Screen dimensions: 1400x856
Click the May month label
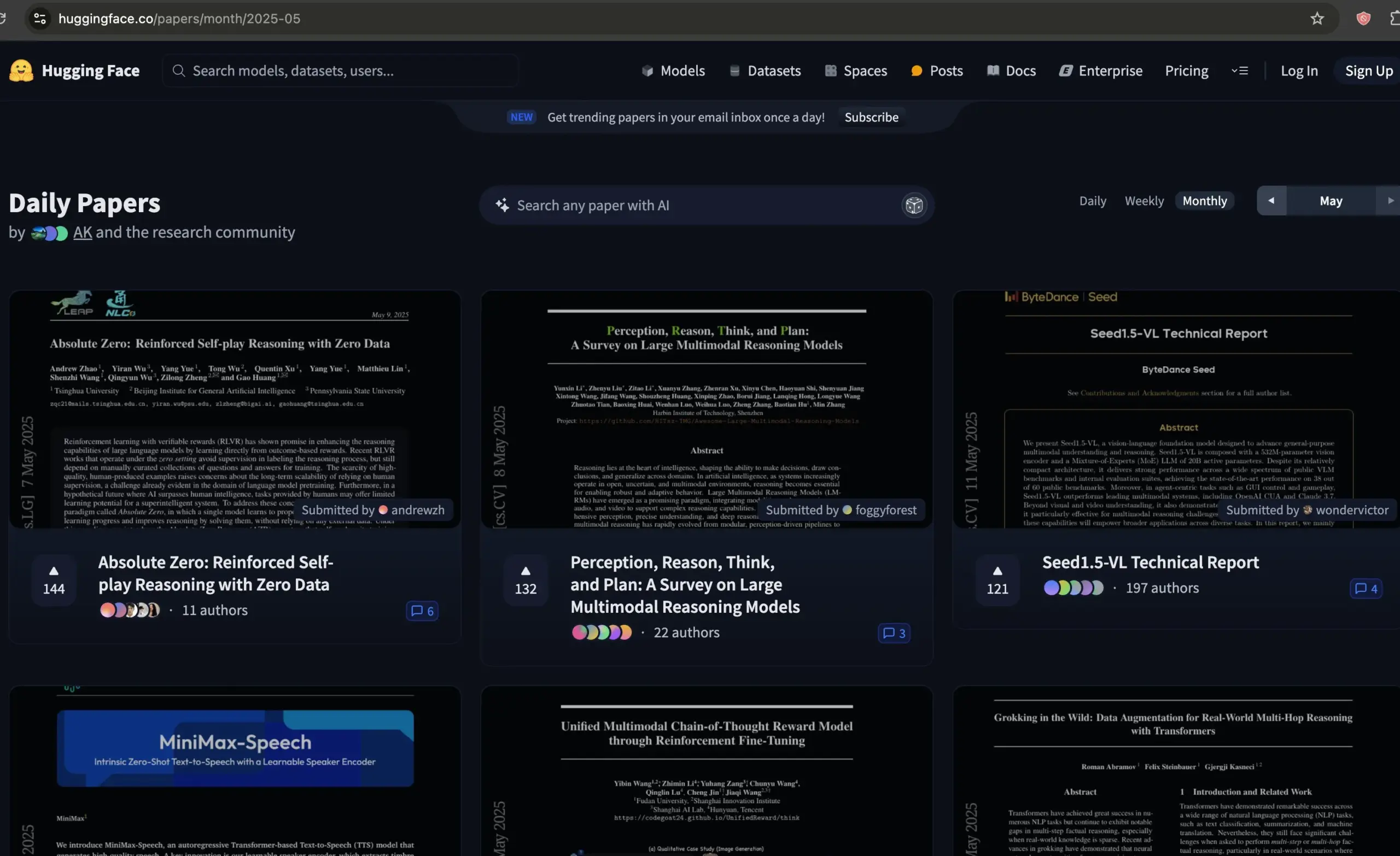click(1331, 201)
